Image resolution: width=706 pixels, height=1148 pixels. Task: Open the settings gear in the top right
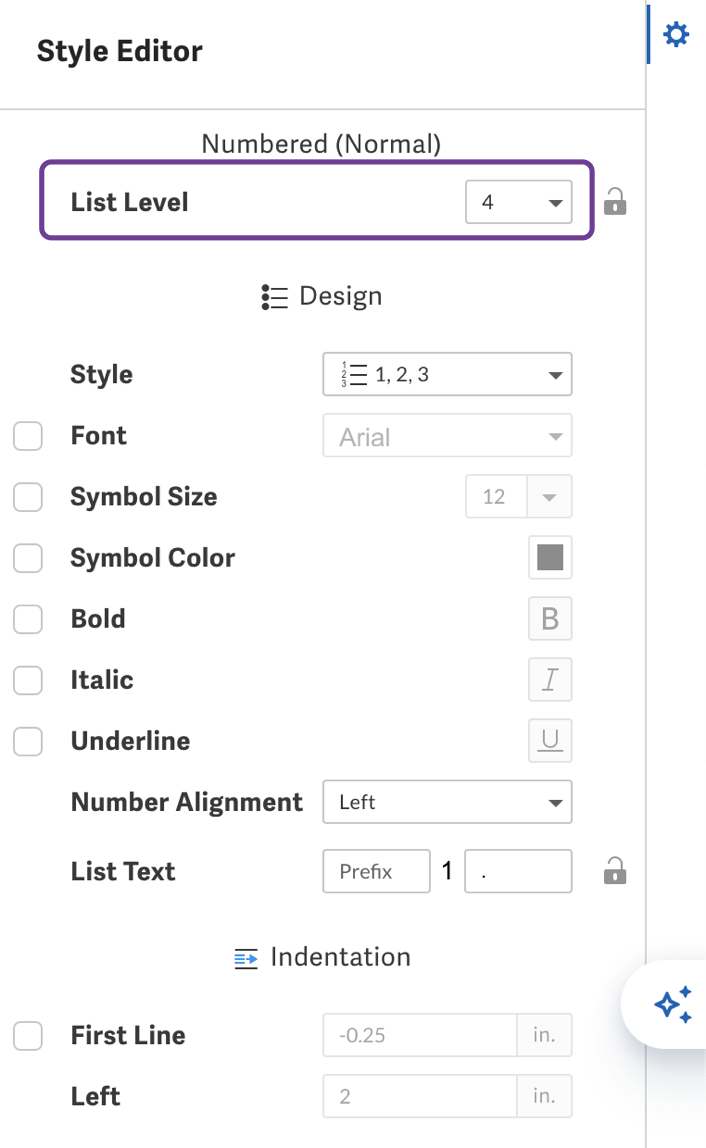676,33
